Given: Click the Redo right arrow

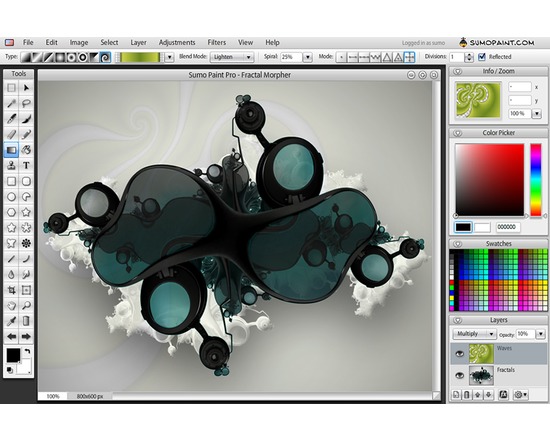Looking at the screenshot, I should pyautogui.click(x=26, y=336).
